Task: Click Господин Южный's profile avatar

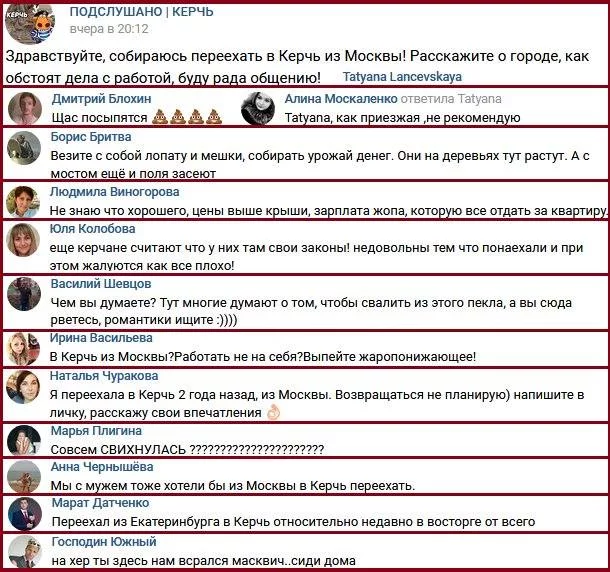Action: click(25, 552)
